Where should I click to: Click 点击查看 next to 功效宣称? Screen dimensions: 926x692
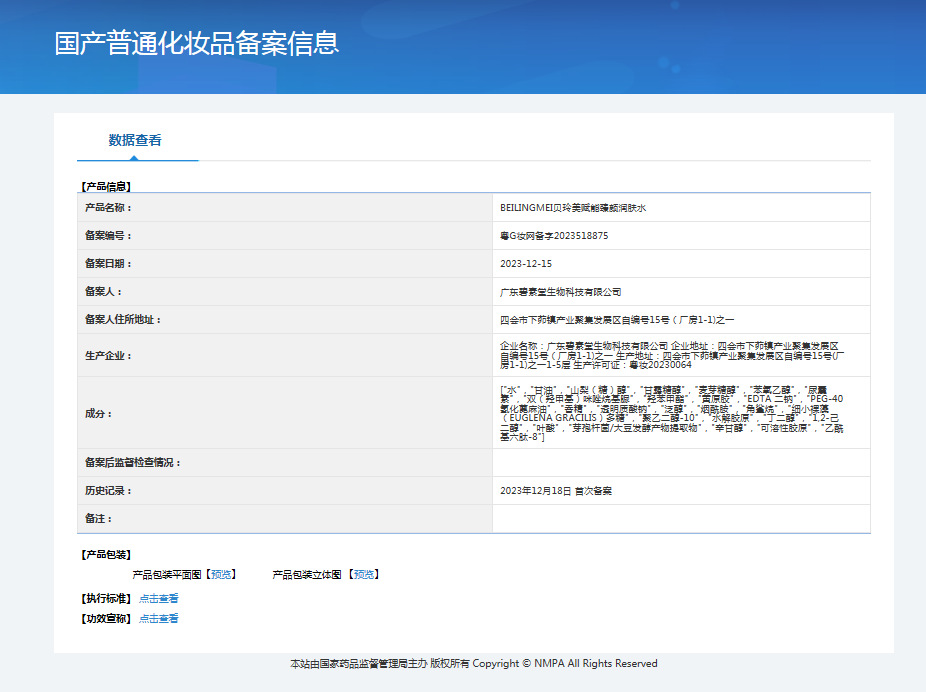tap(158, 618)
